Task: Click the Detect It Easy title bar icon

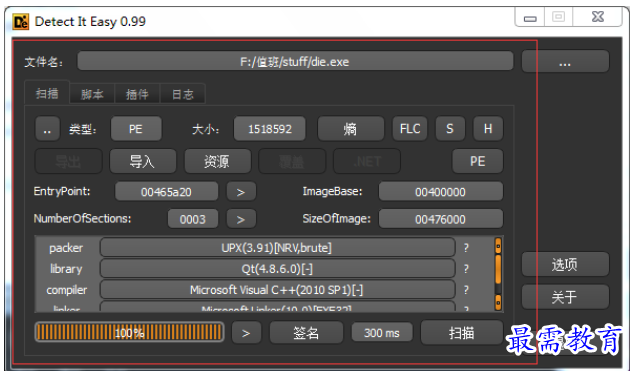Action: tap(21, 22)
